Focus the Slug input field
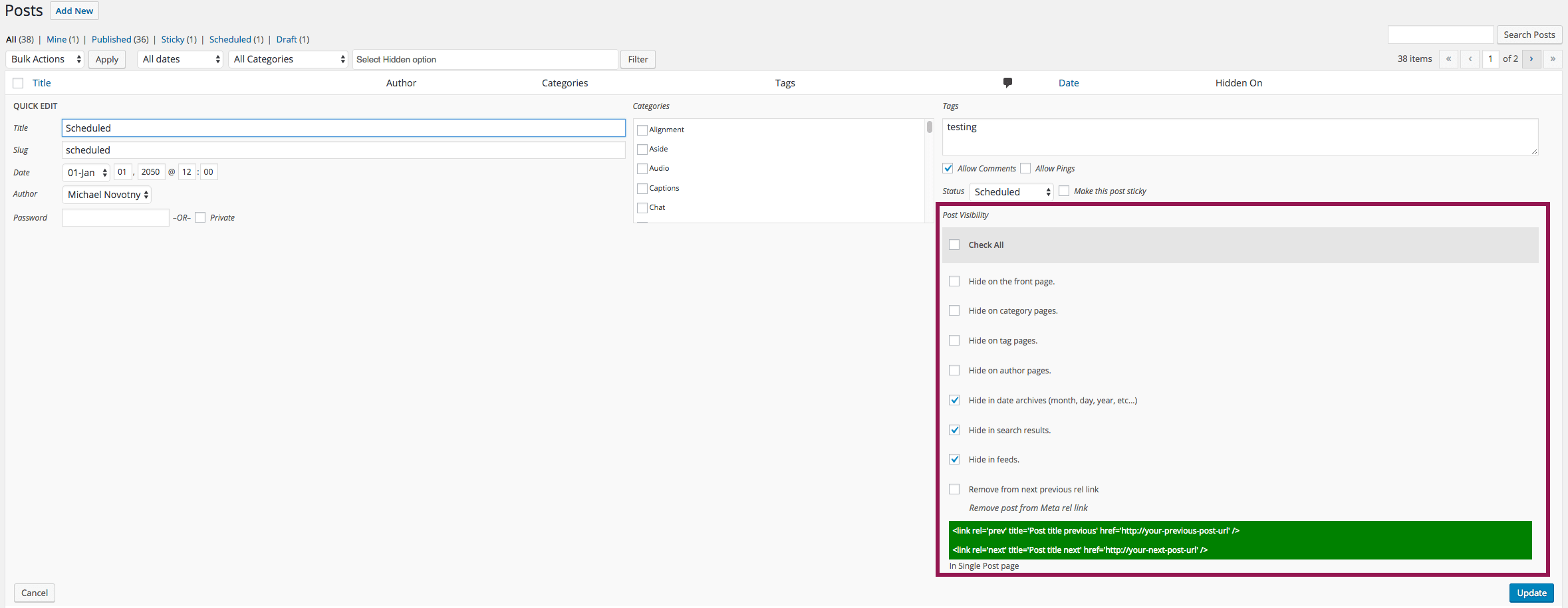 (x=344, y=150)
